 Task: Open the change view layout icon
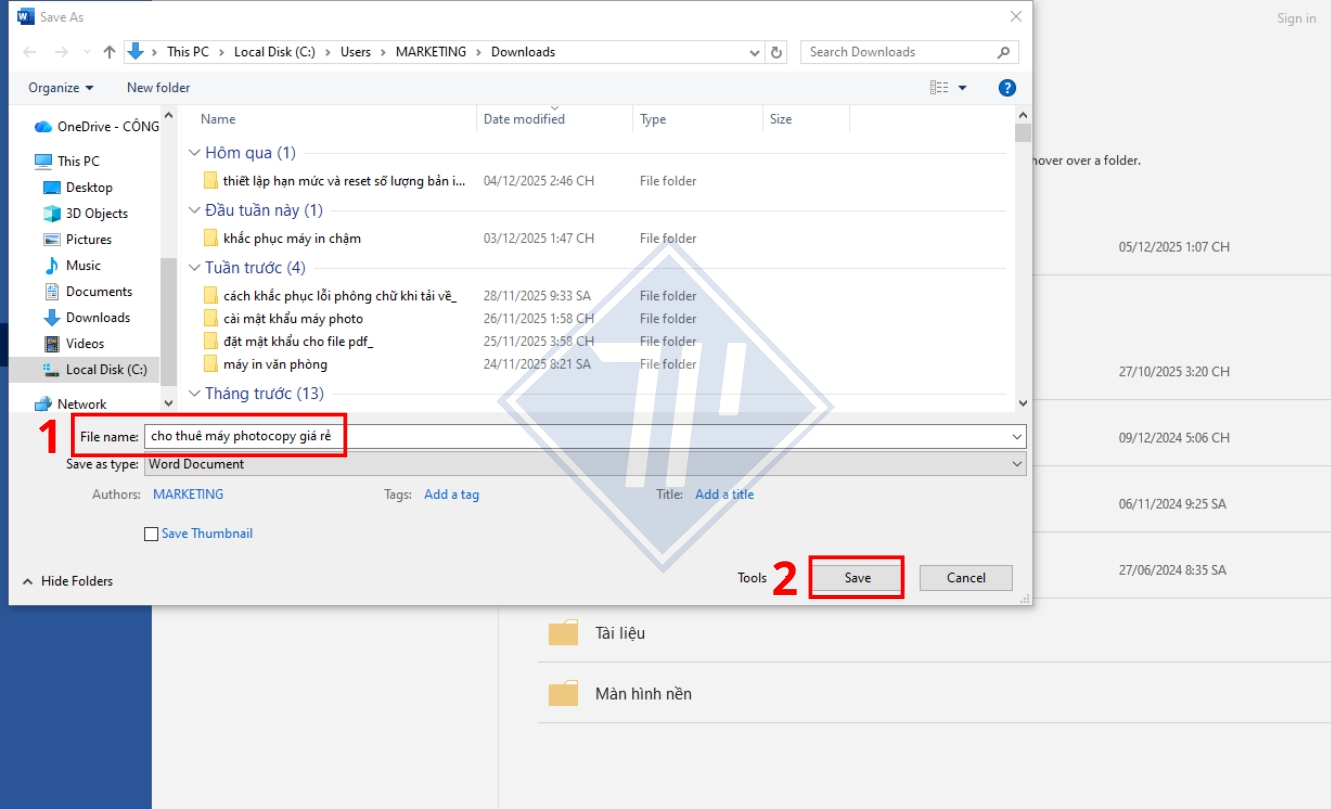coord(940,88)
